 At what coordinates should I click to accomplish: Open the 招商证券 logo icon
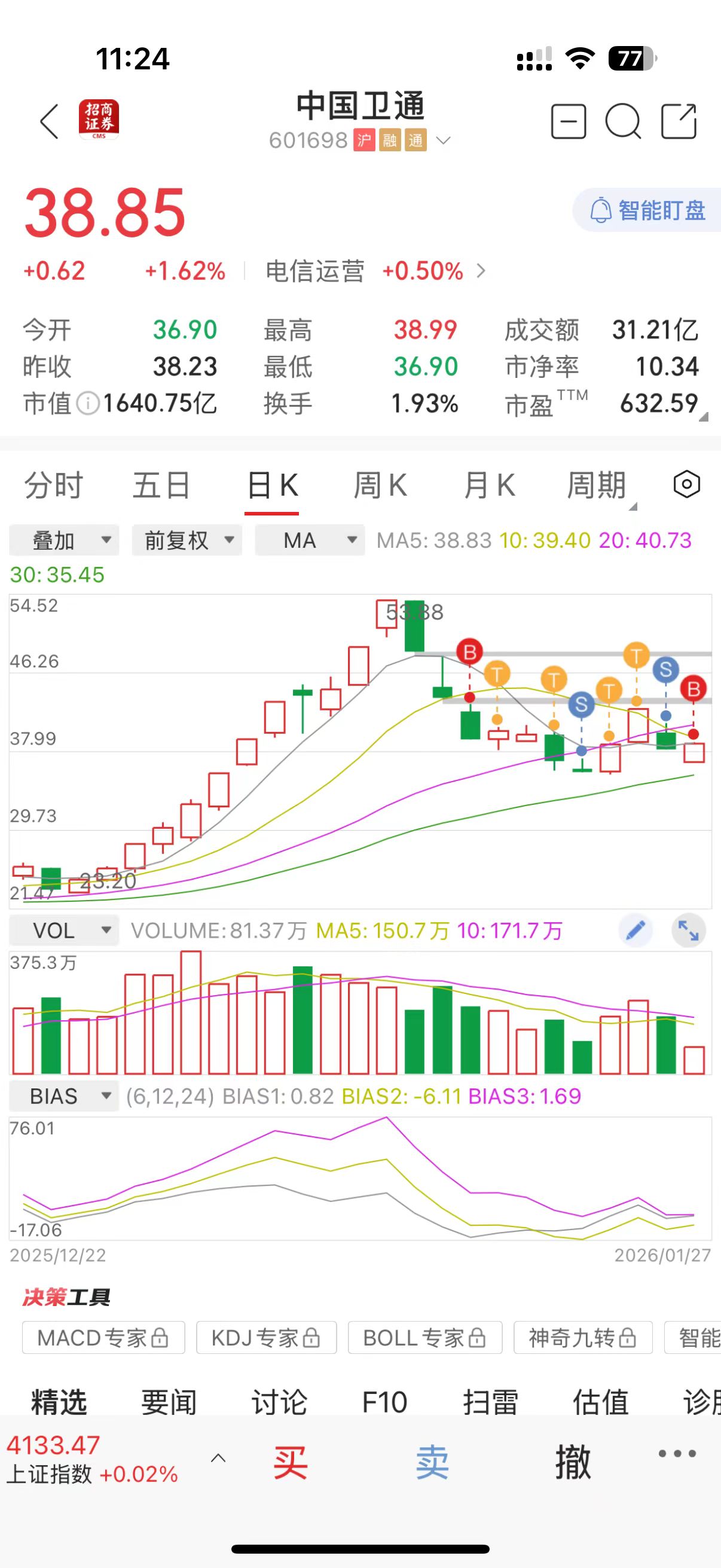(x=99, y=120)
